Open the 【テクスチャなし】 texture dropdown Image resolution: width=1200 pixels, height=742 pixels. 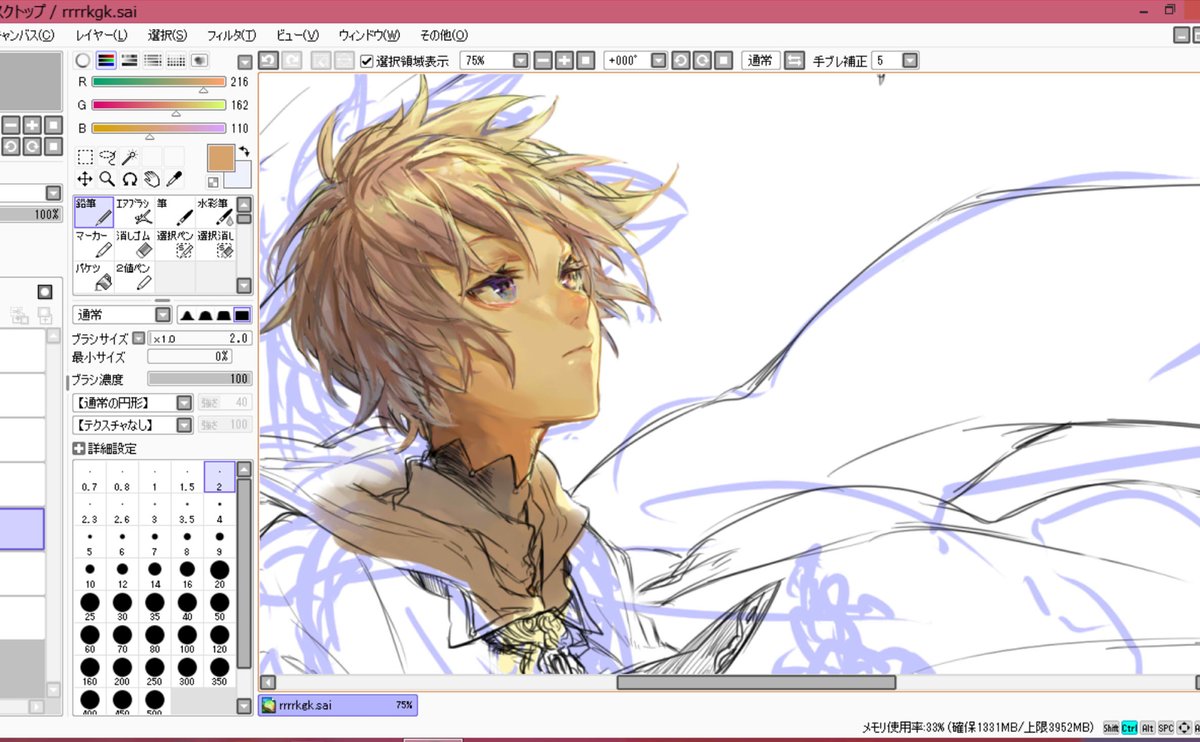[184, 425]
